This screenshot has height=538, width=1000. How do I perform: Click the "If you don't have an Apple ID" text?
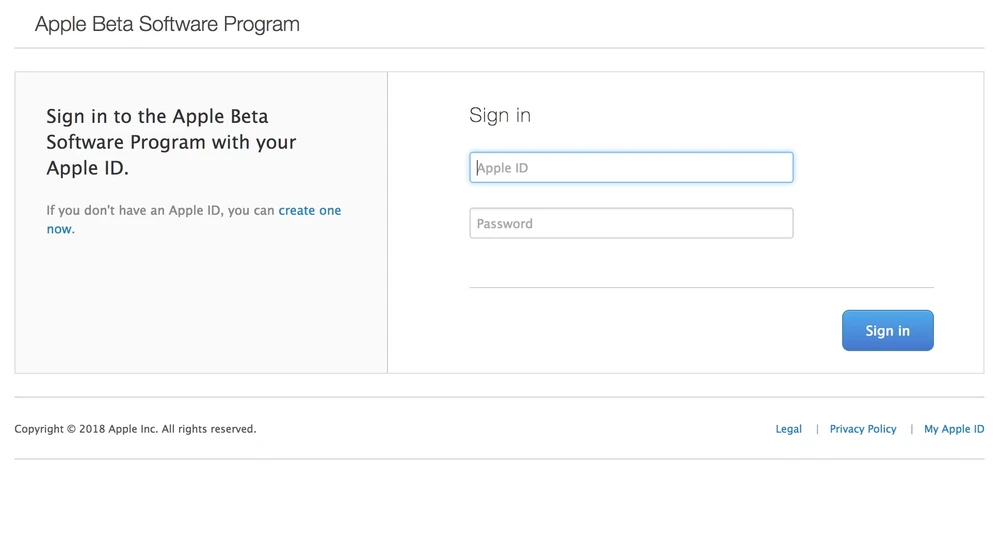(x=160, y=211)
